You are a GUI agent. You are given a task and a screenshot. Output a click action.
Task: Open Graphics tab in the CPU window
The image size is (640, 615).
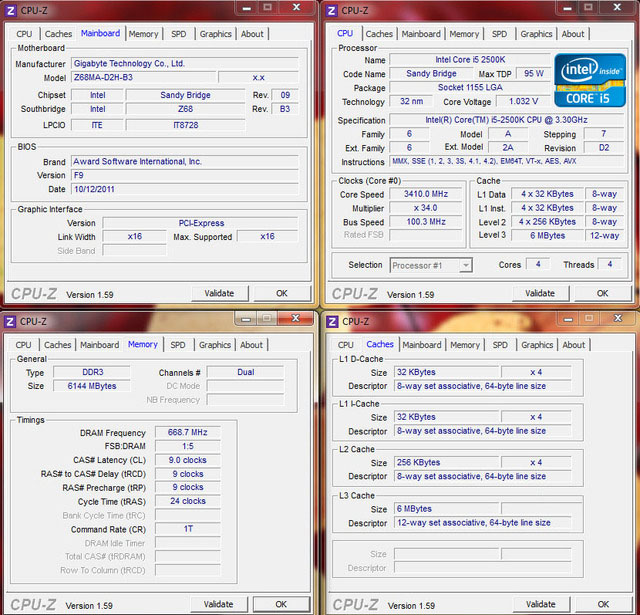click(536, 34)
